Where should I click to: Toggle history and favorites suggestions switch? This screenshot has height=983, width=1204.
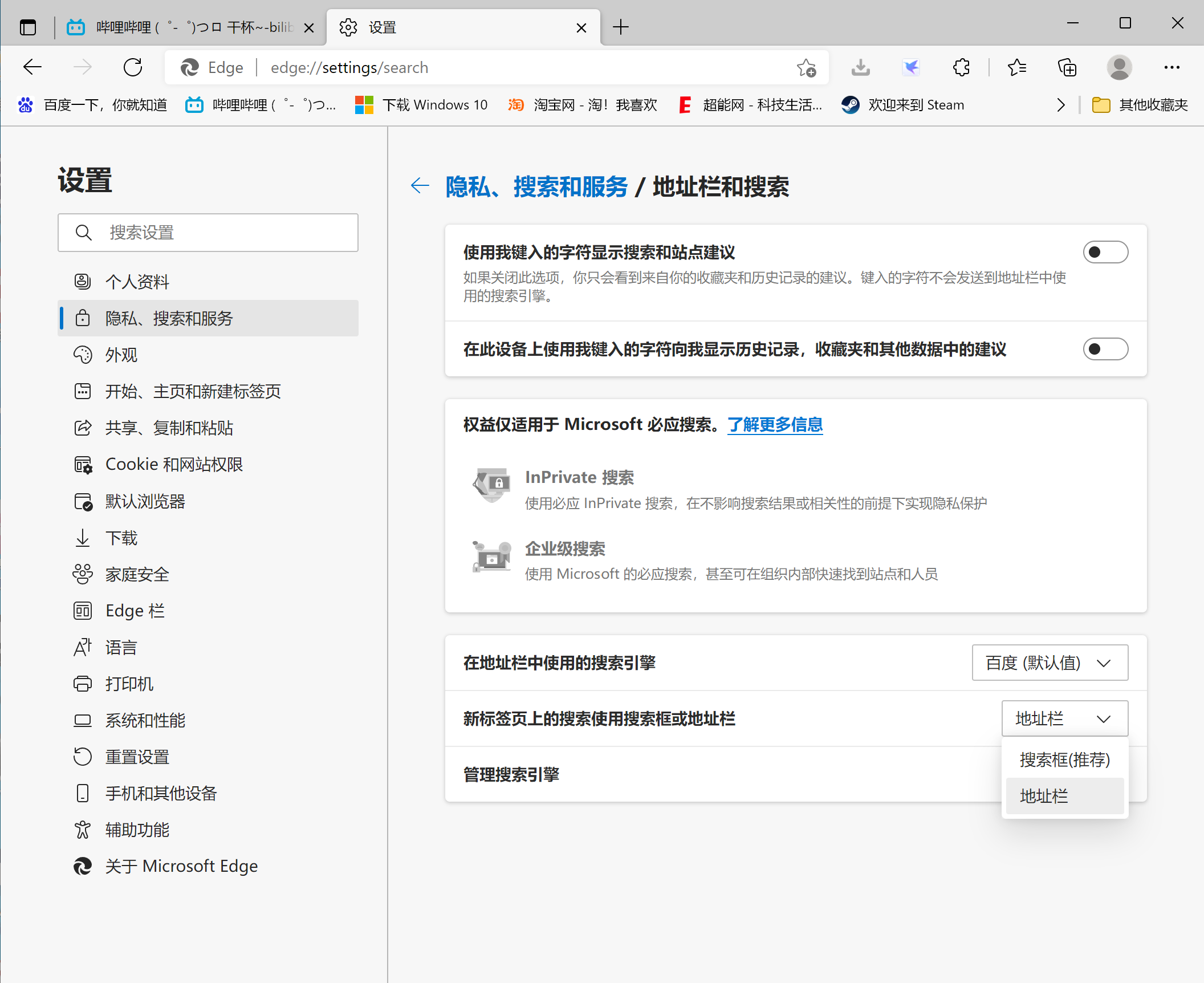click(1105, 349)
